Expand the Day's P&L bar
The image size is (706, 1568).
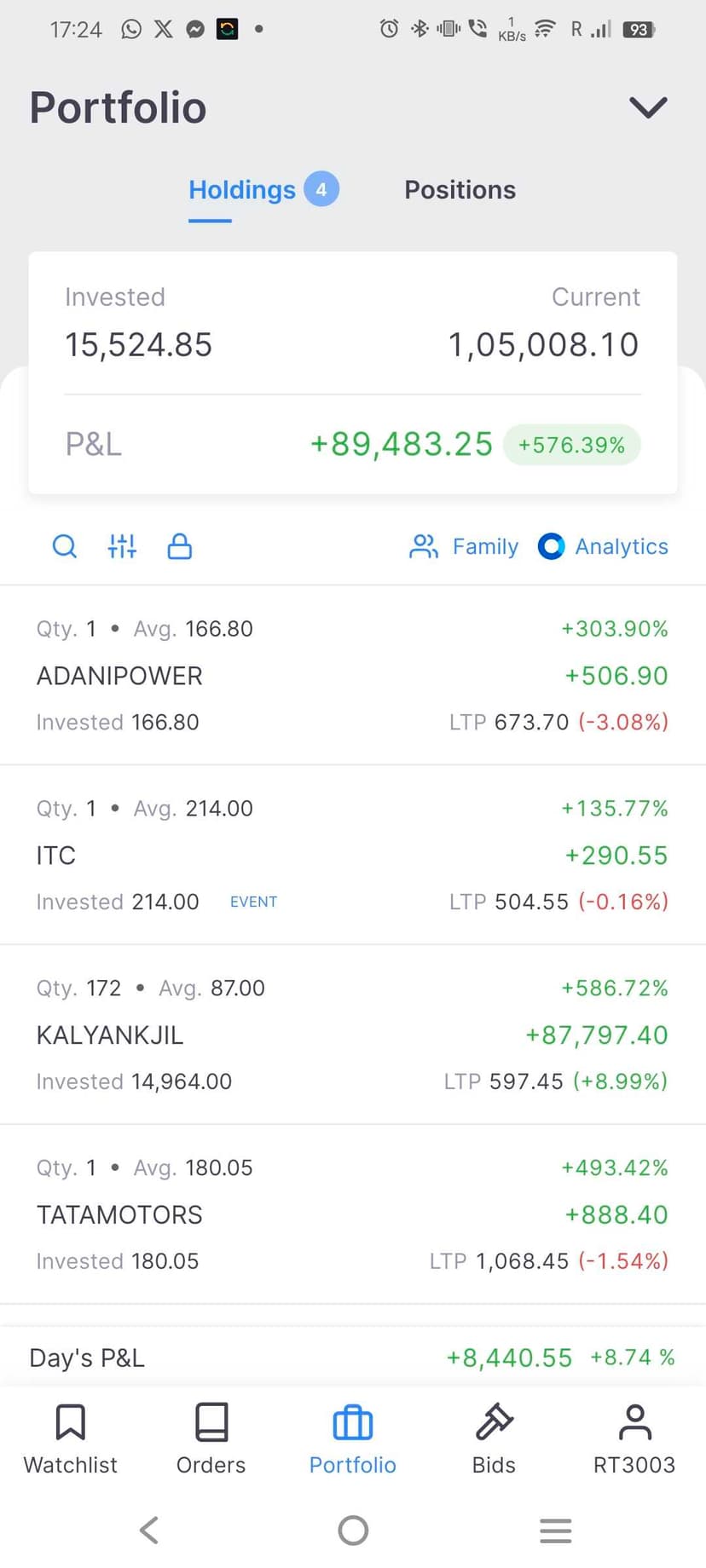[353, 1358]
